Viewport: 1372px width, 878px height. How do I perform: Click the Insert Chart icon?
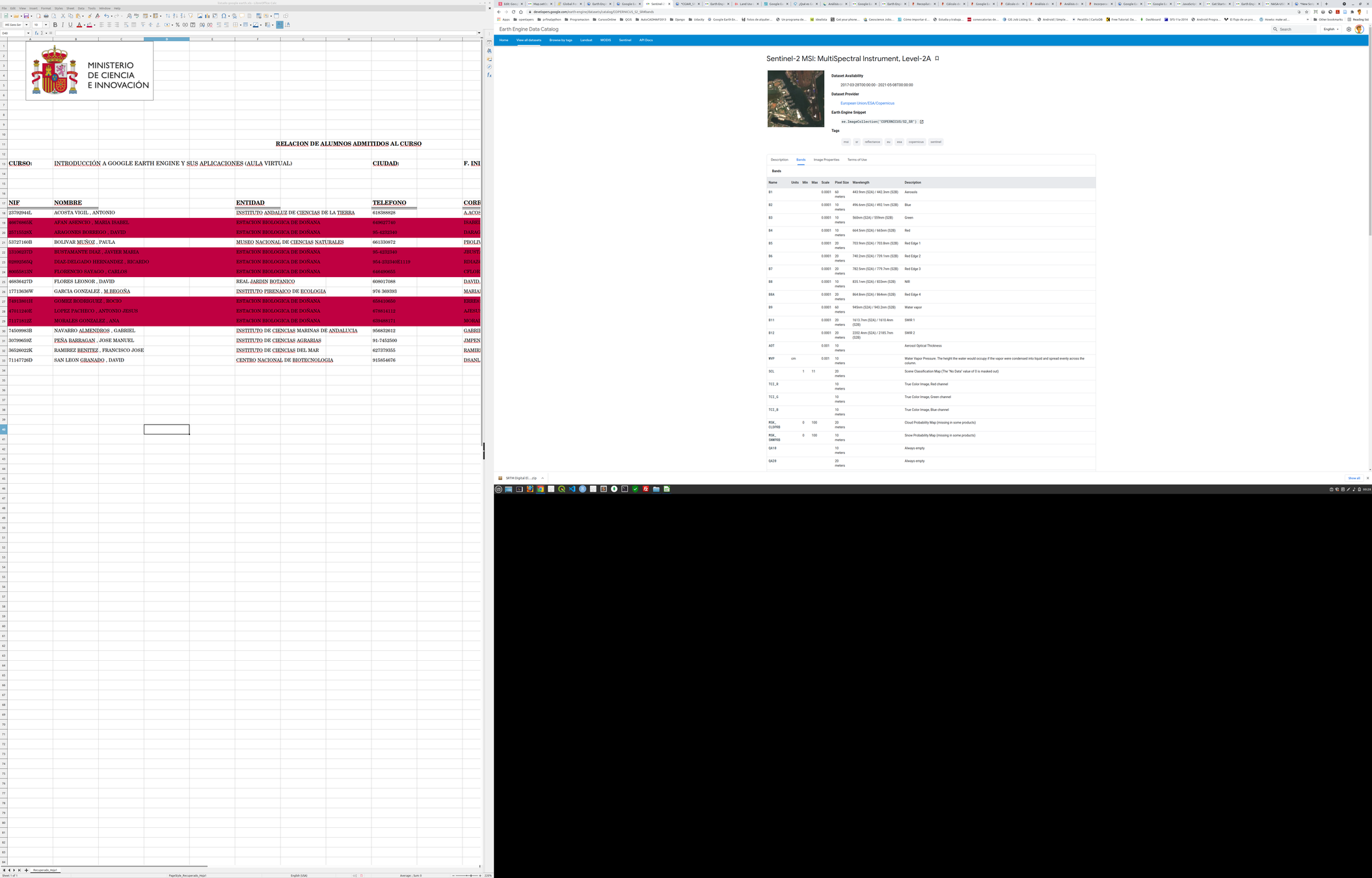[x=207, y=16]
